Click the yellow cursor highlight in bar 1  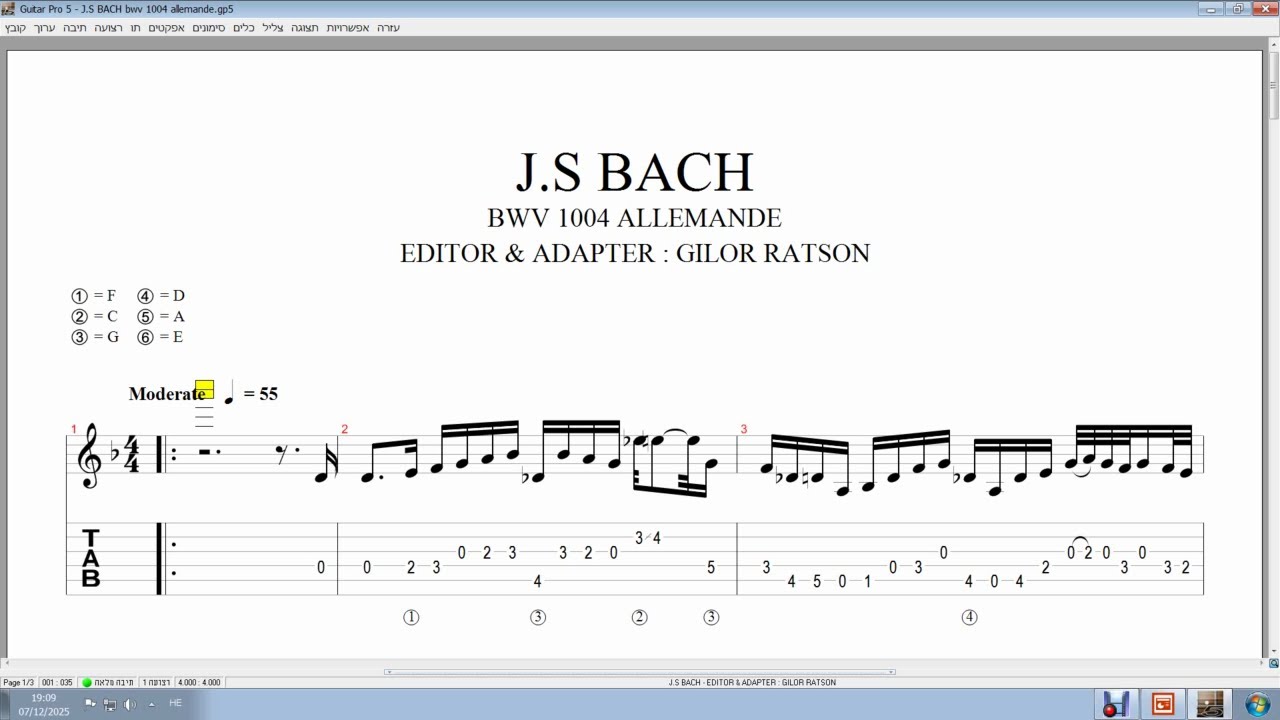pyautogui.click(x=204, y=389)
